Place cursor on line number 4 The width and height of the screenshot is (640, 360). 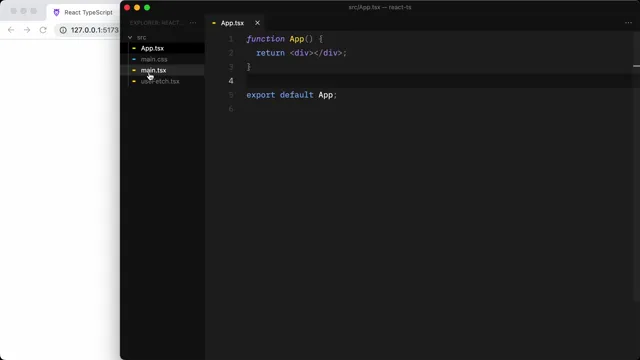point(231,81)
